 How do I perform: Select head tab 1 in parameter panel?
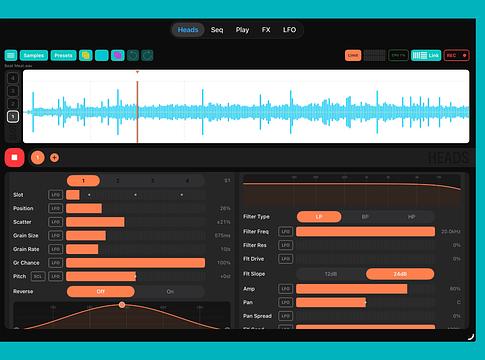pos(83,181)
